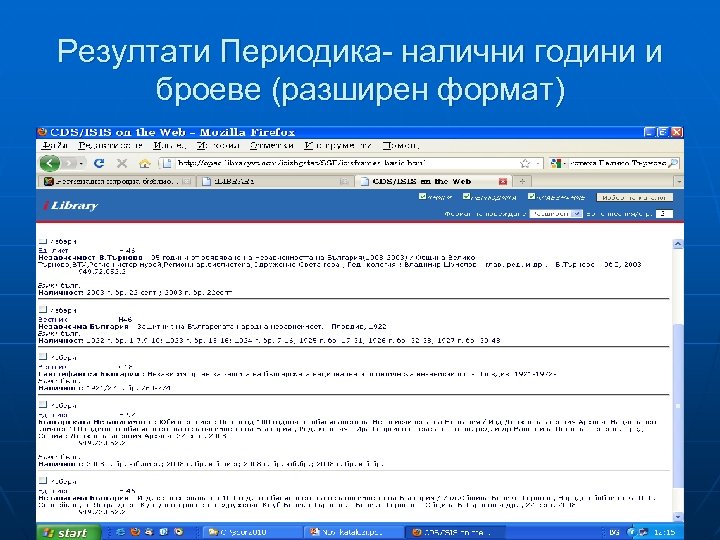The height and width of the screenshot is (540, 720).
Task: Launch Firefox from the quick launch bar
Action: point(135,532)
